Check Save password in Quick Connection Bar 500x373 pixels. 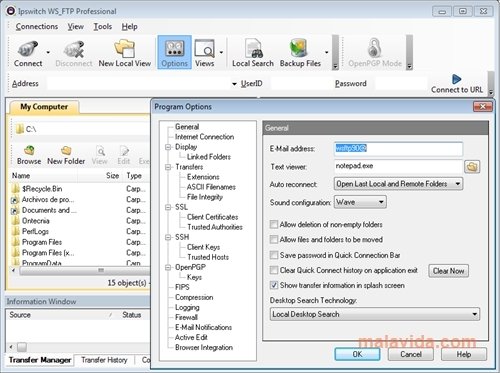click(x=274, y=255)
